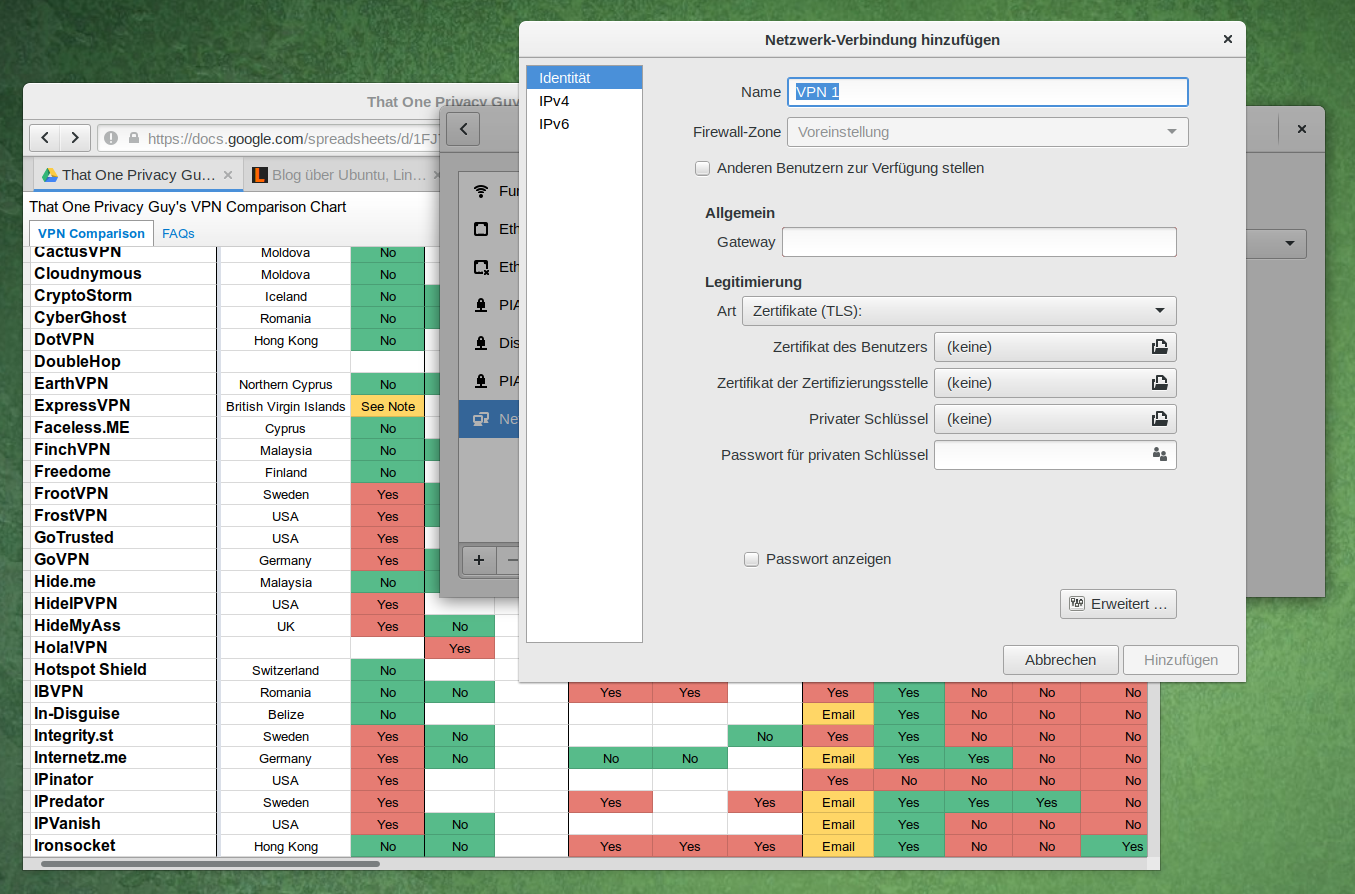
Task: Click the plus icon to add a network connection
Action: (479, 560)
